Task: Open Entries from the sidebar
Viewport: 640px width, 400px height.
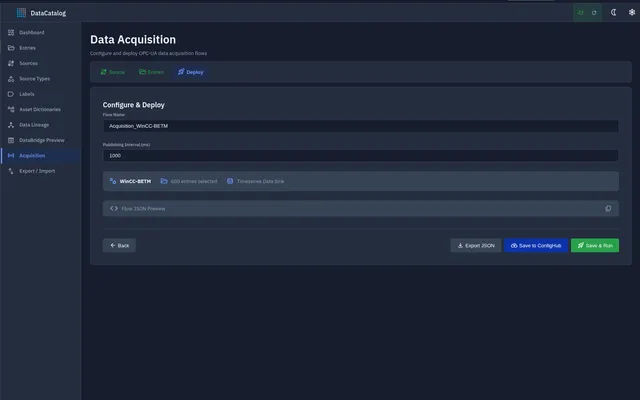Action: coord(41,48)
